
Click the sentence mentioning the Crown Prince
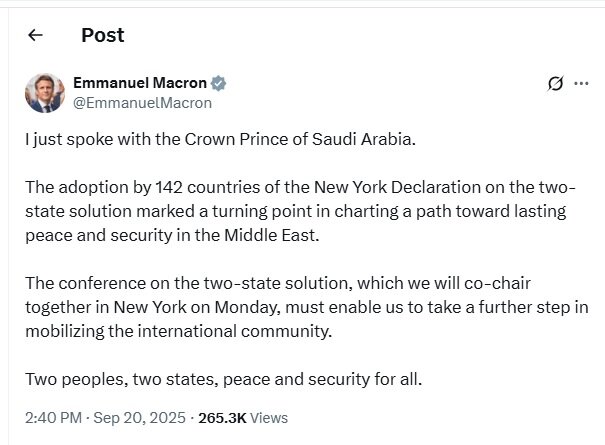219,139
